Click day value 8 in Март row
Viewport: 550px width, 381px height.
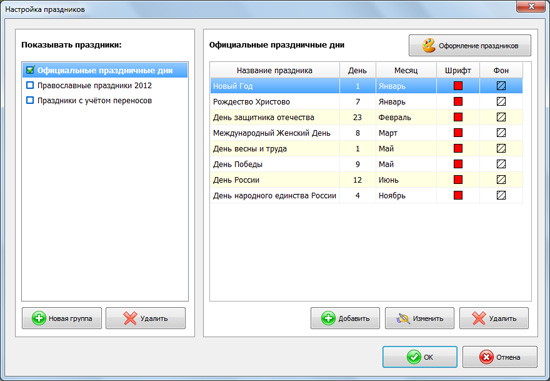pyautogui.click(x=357, y=133)
